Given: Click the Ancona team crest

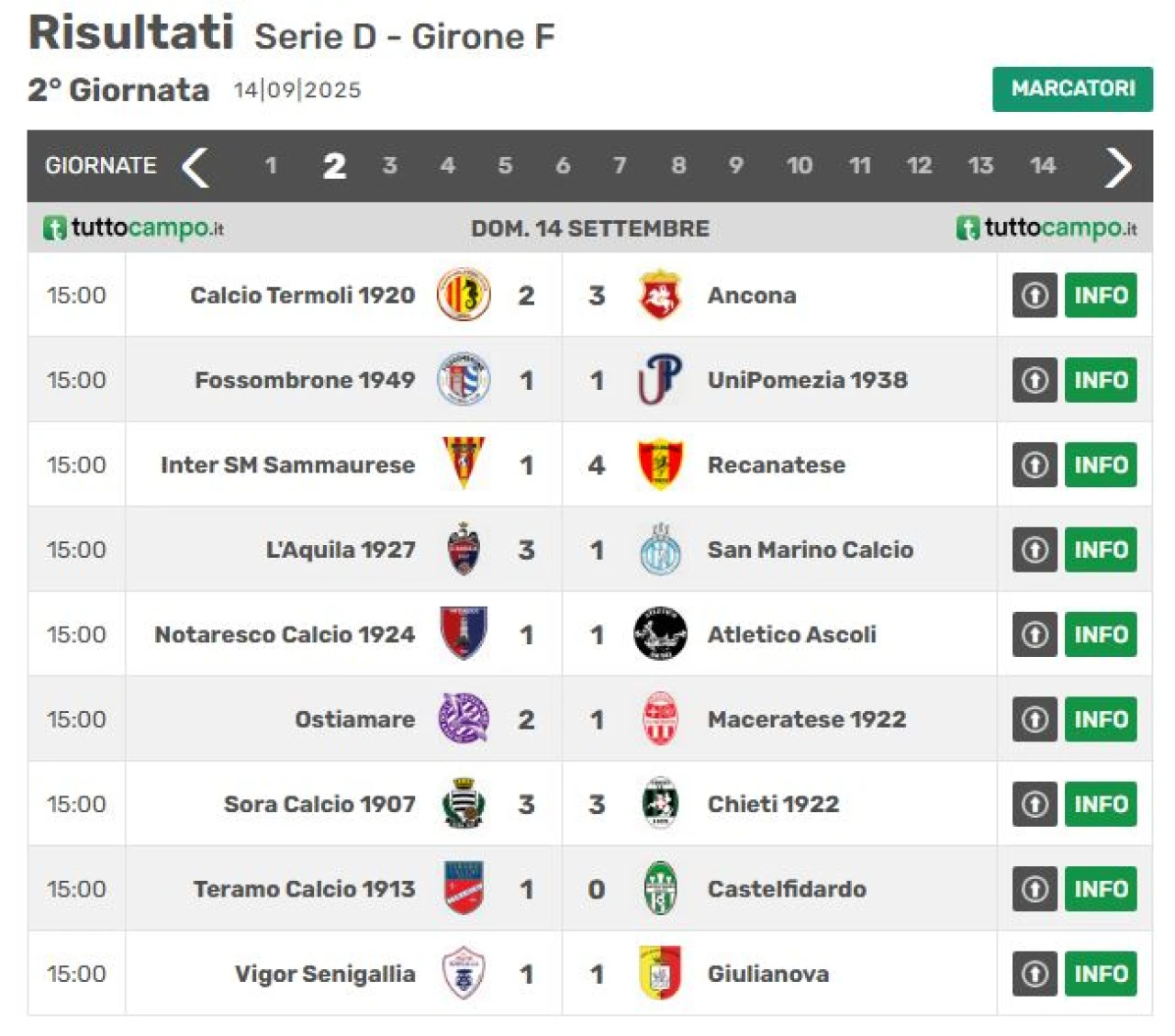Looking at the screenshot, I should (659, 295).
